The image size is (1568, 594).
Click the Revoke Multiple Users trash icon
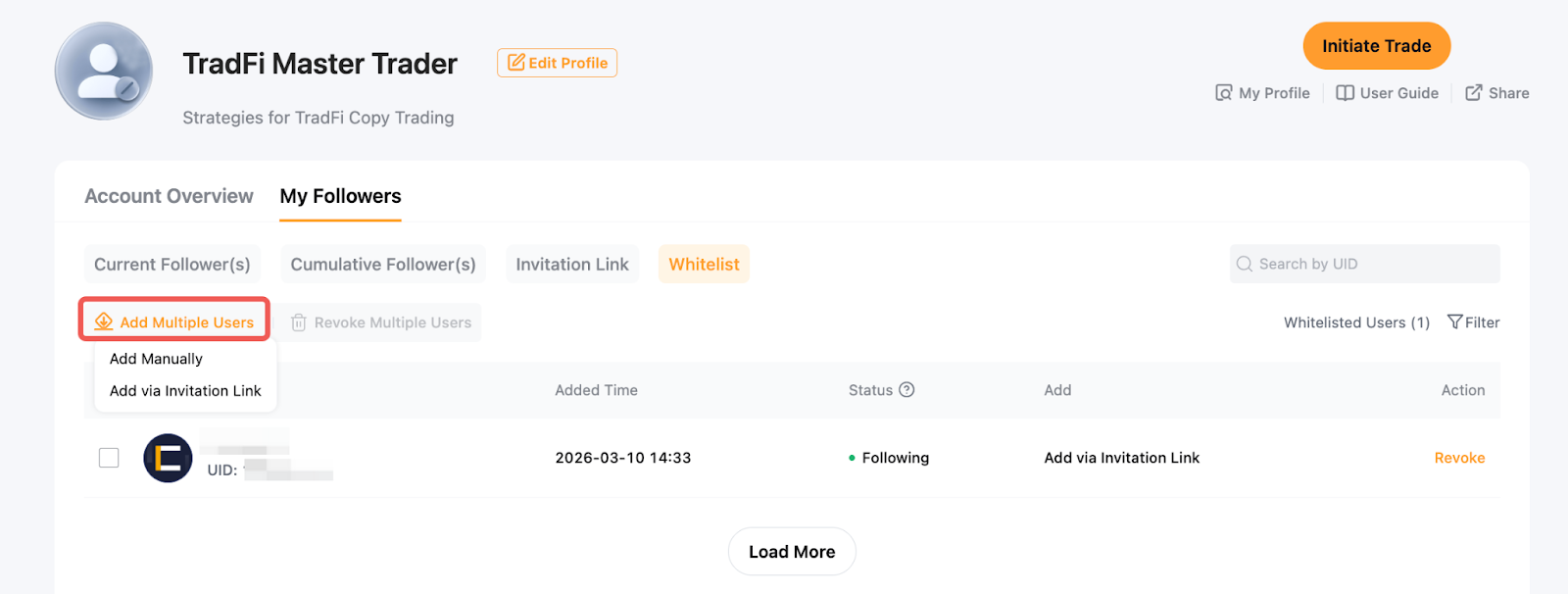tap(299, 322)
